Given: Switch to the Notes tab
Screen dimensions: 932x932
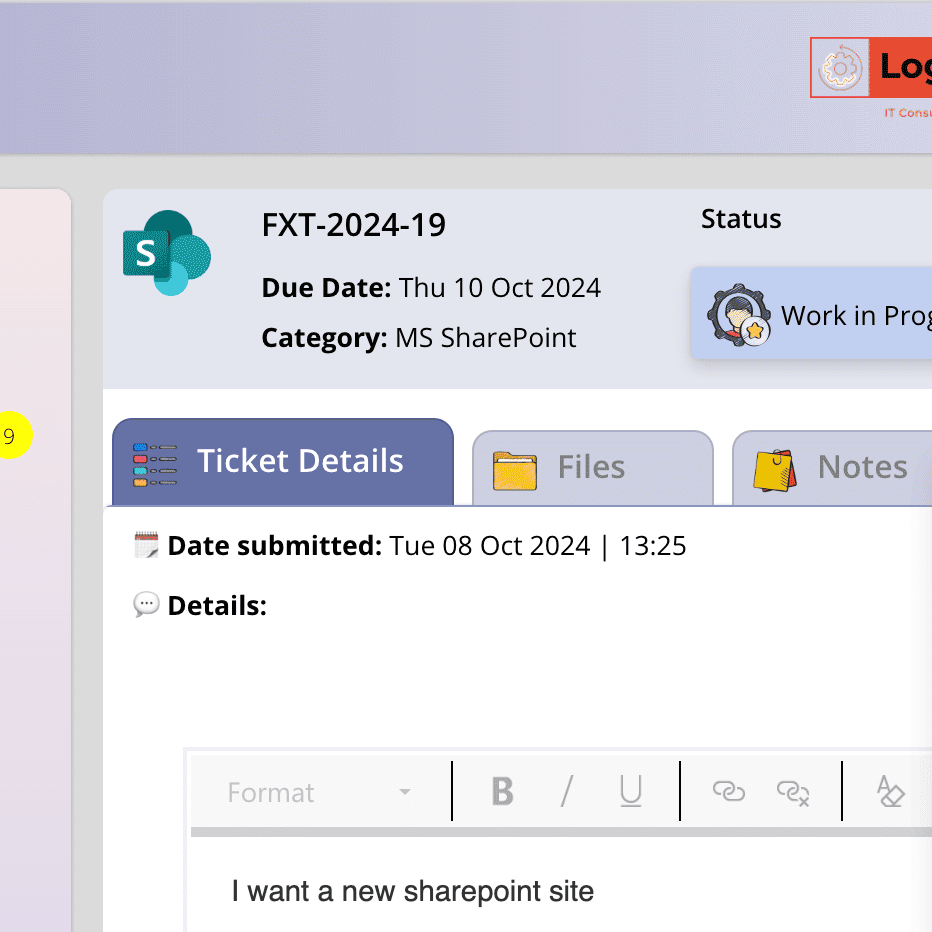Looking at the screenshot, I should (832, 468).
